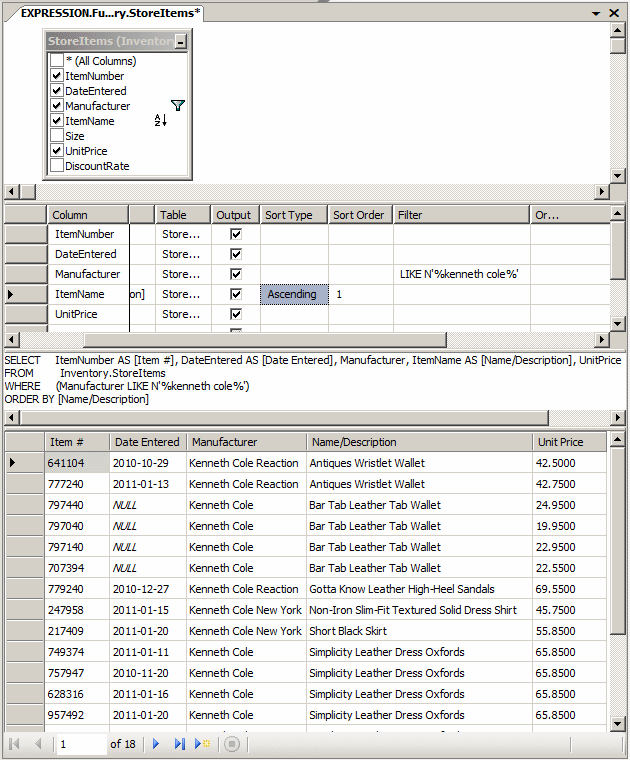Click the ORDER BY line in SQL pane

click(x=77, y=399)
